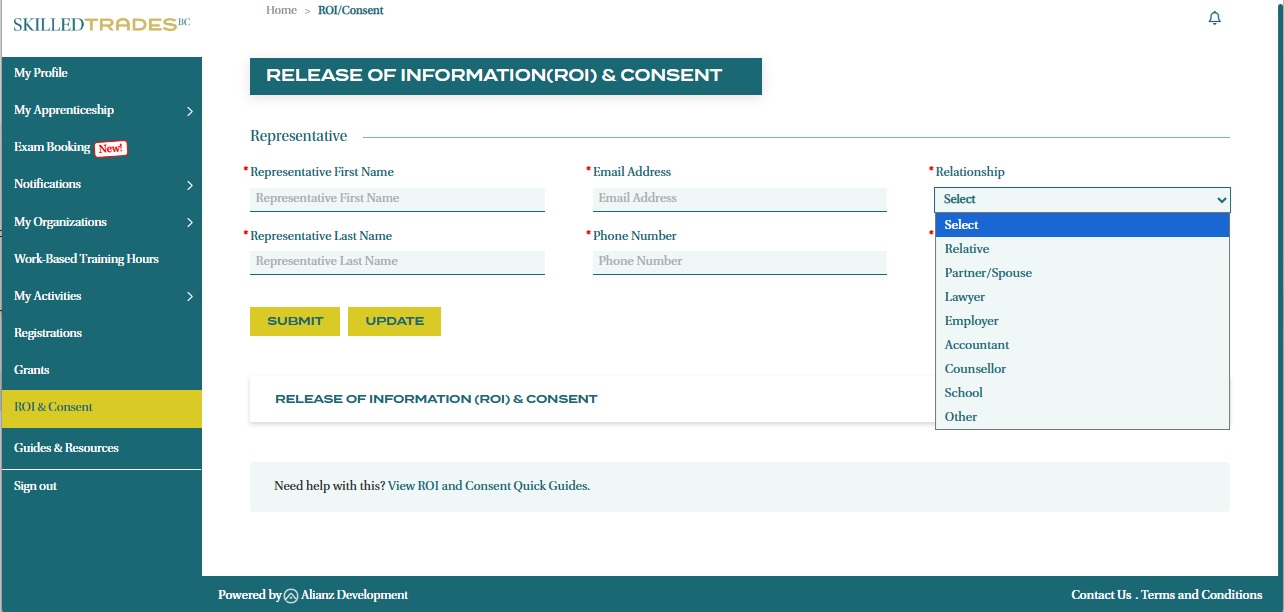Viewport: 1284px width, 612px height.
Task: Open Guides & Resources from the sidebar
Action: coord(66,448)
